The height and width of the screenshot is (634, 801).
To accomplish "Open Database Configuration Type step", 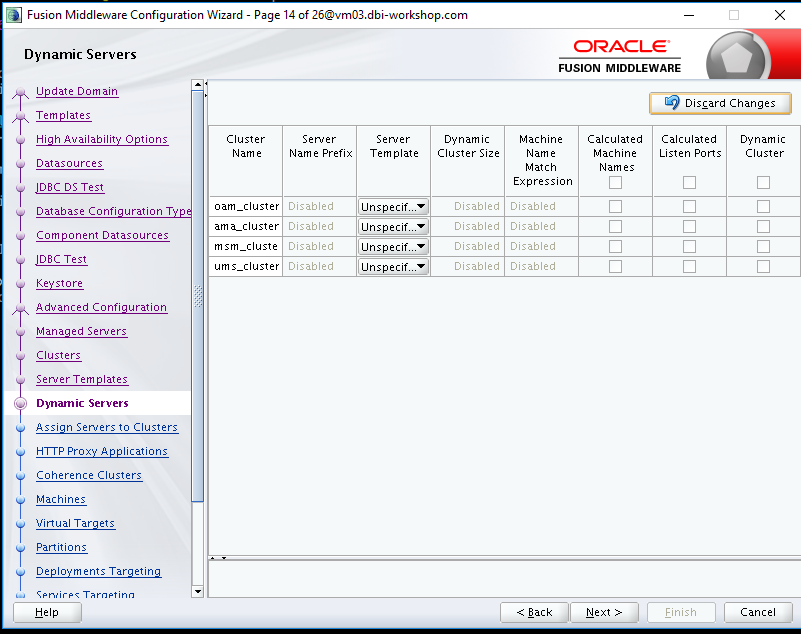I will tap(113, 211).
